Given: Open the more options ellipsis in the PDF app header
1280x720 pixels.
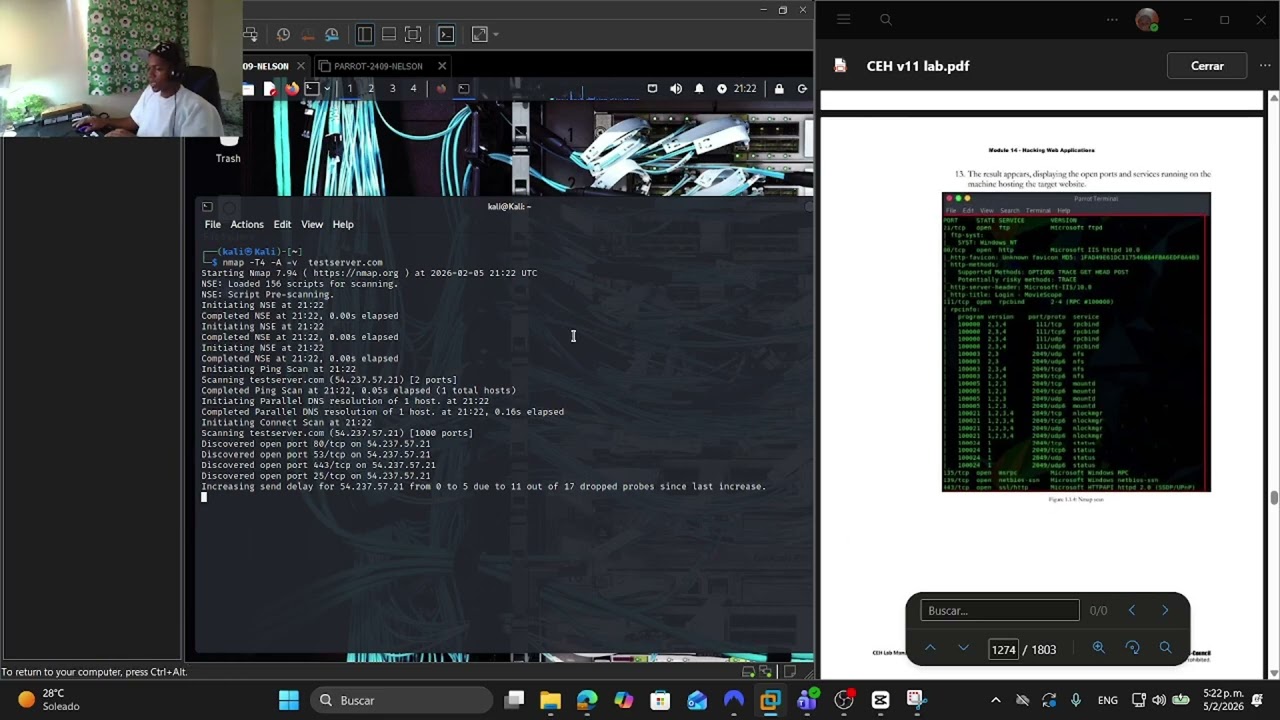Looking at the screenshot, I should (x=1112, y=19).
